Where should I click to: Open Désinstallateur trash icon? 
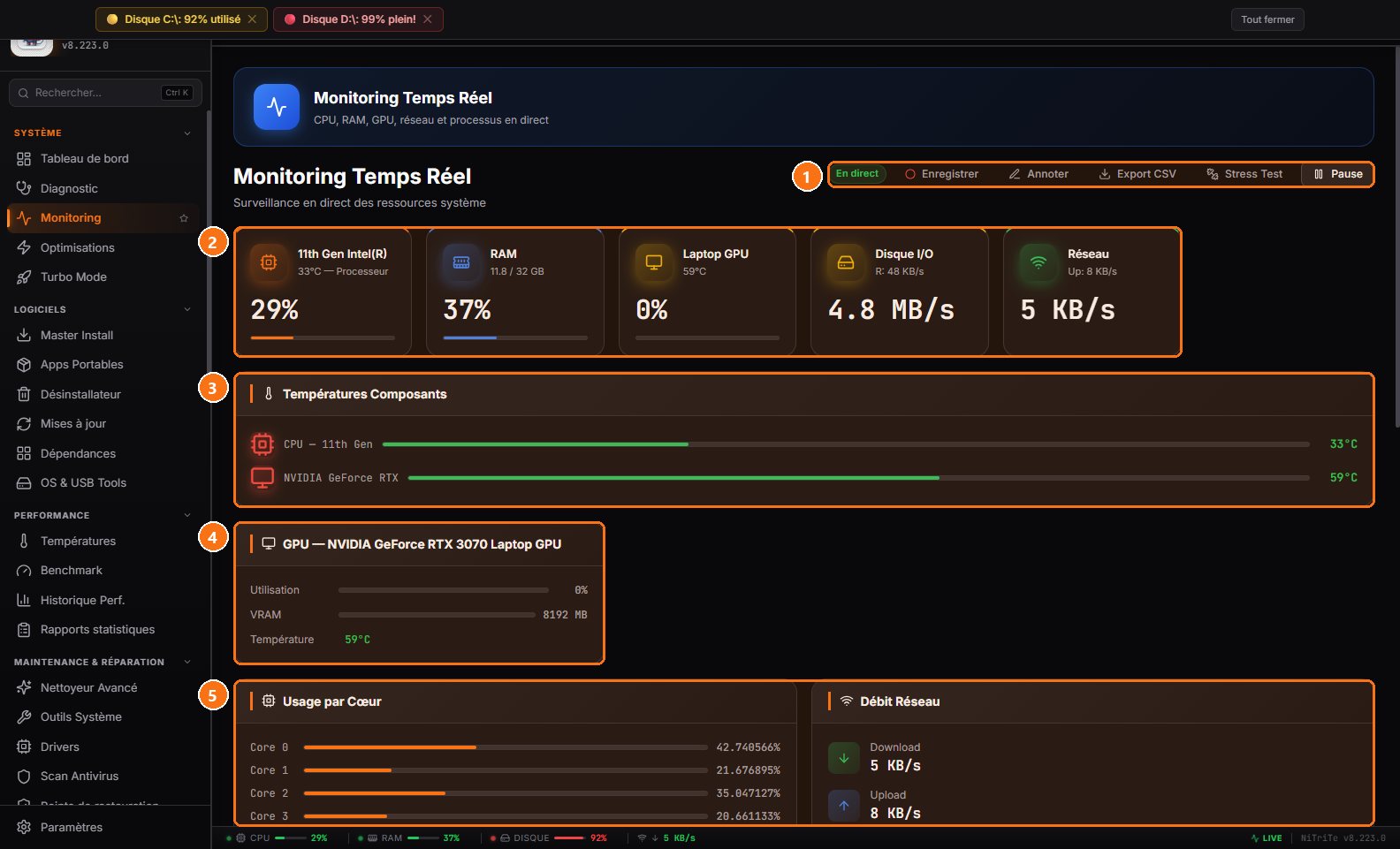tap(24, 394)
